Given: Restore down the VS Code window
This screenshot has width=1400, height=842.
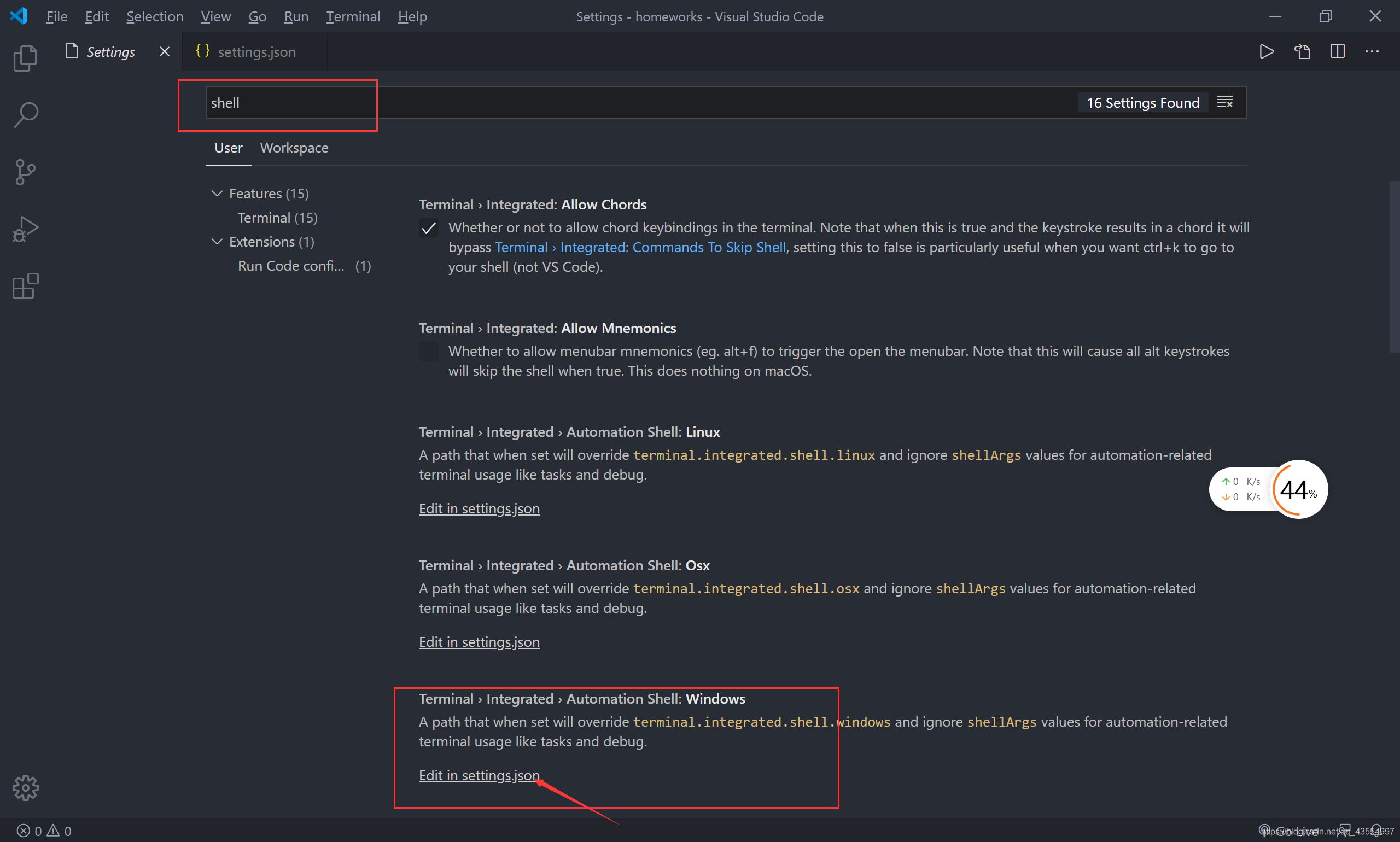Looking at the screenshot, I should tap(1325, 16).
